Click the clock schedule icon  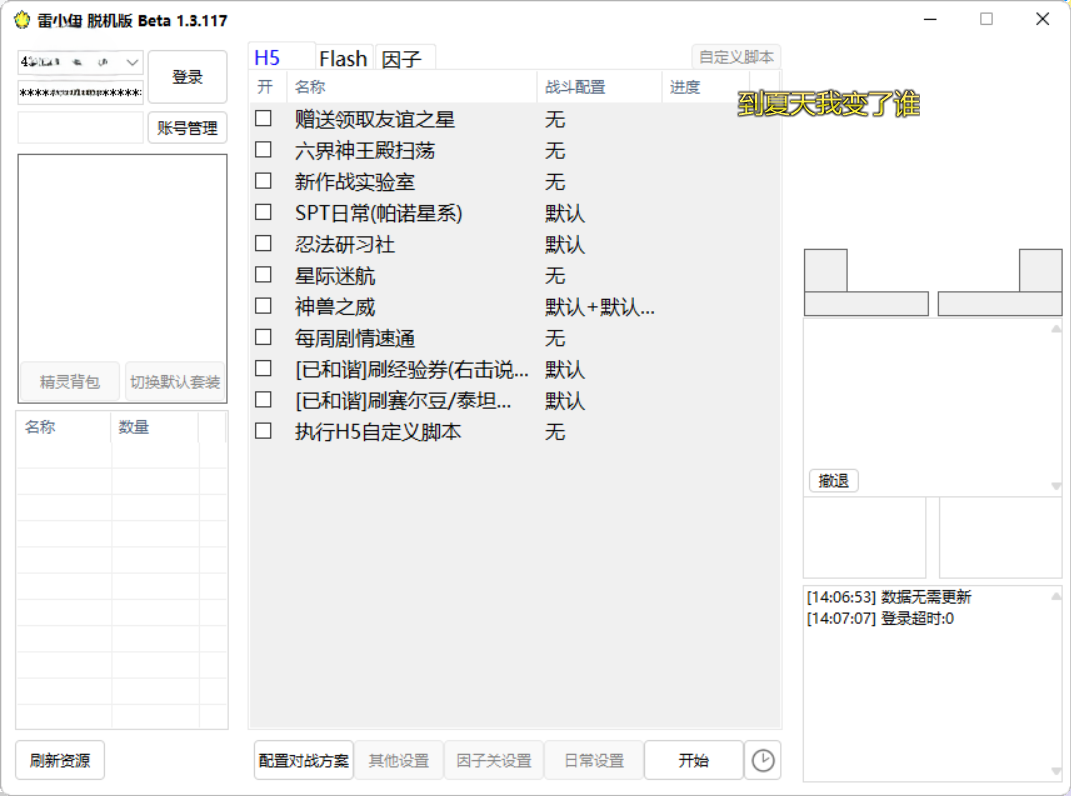click(x=762, y=761)
